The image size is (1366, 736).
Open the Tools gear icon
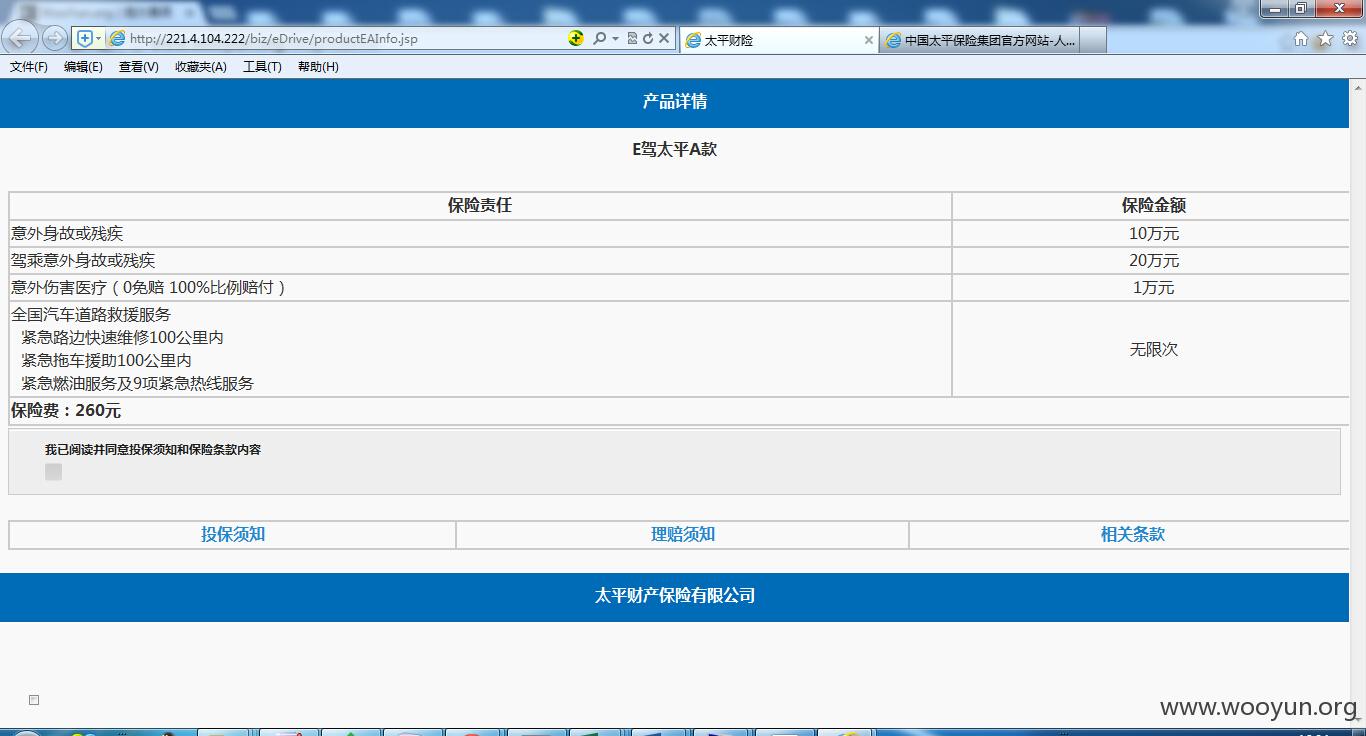point(1350,39)
